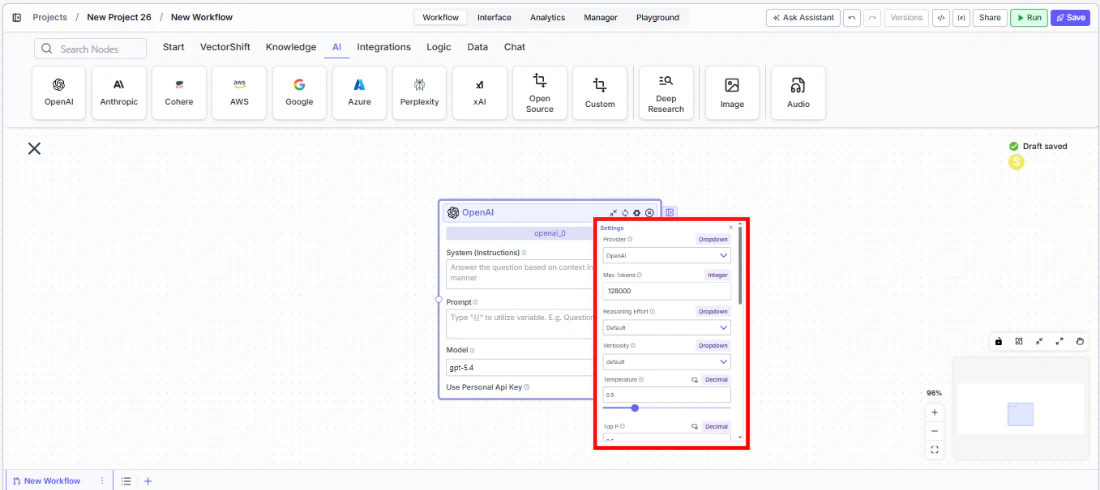Screen dimensions: 1100x490
Task: Add an Image node
Action: 732,93
